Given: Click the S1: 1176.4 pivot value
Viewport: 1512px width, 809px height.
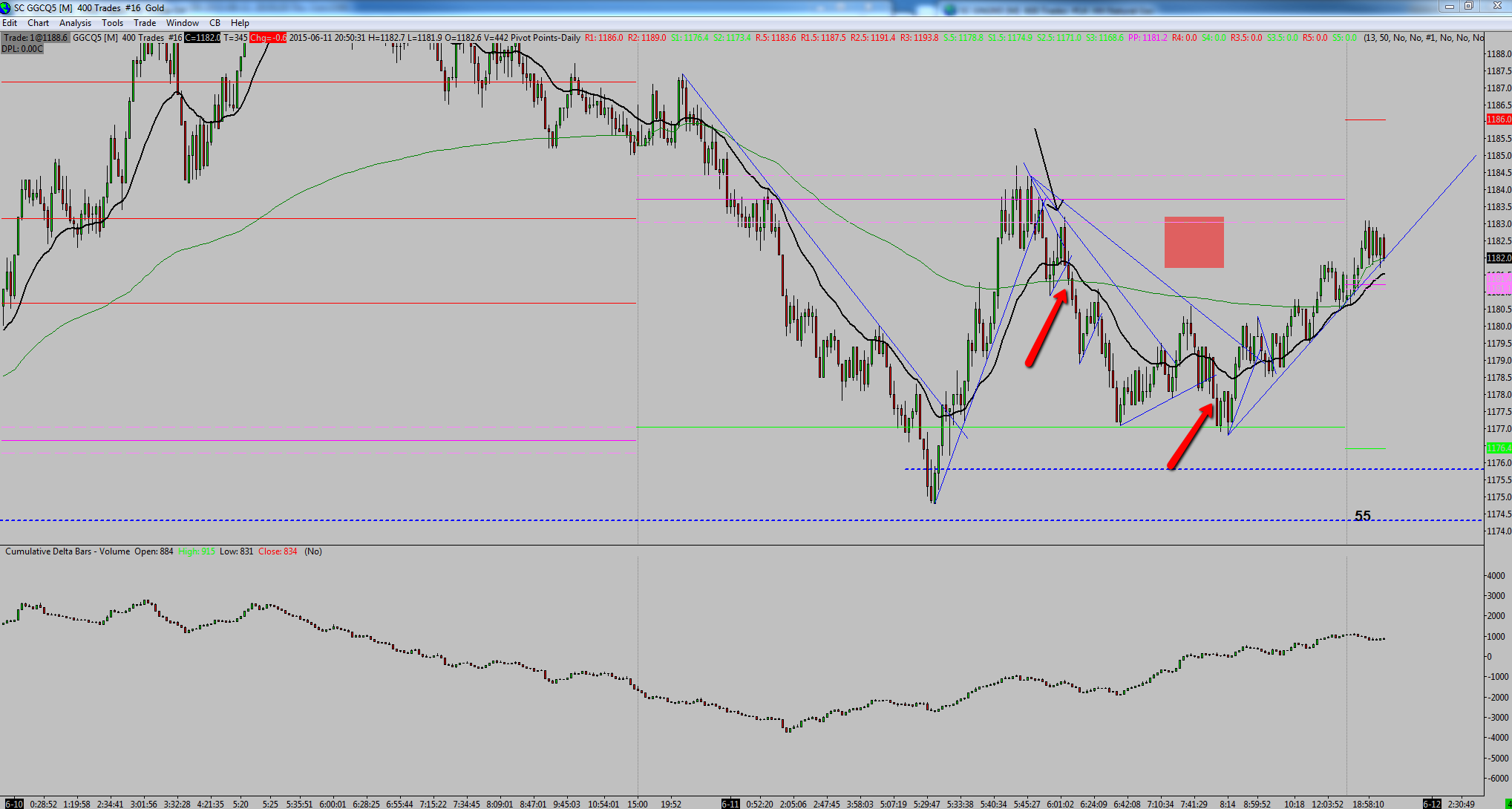Looking at the screenshot, I should point(690,38).
